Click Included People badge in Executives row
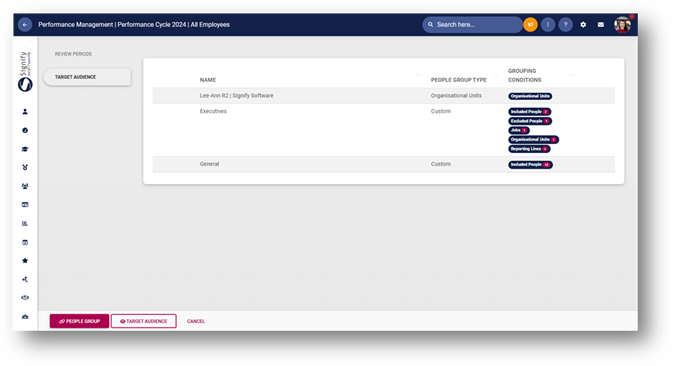Viewport: 673px width, 366px height. (530, 112)
